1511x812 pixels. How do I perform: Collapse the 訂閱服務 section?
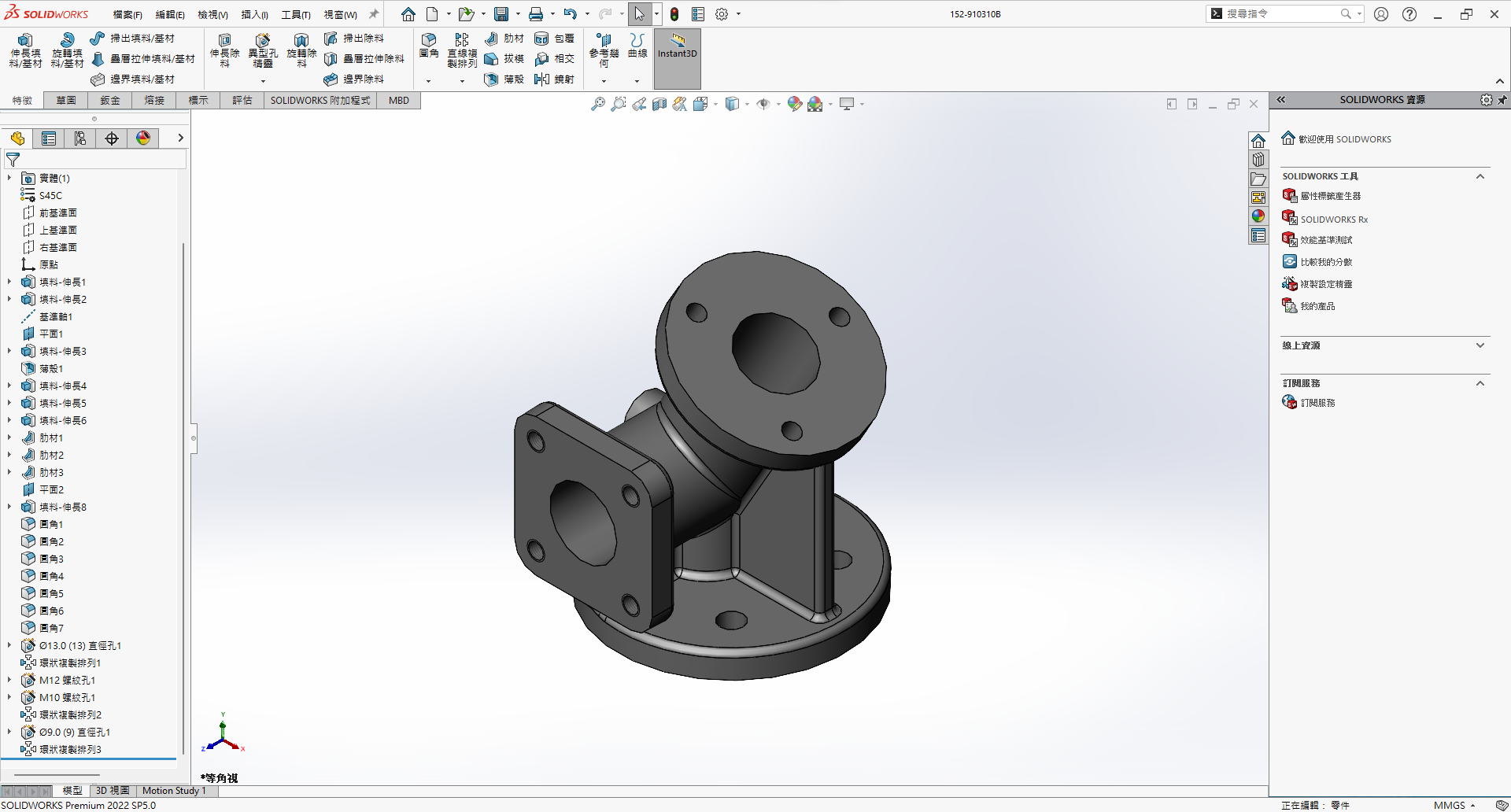pos(1480,383)
